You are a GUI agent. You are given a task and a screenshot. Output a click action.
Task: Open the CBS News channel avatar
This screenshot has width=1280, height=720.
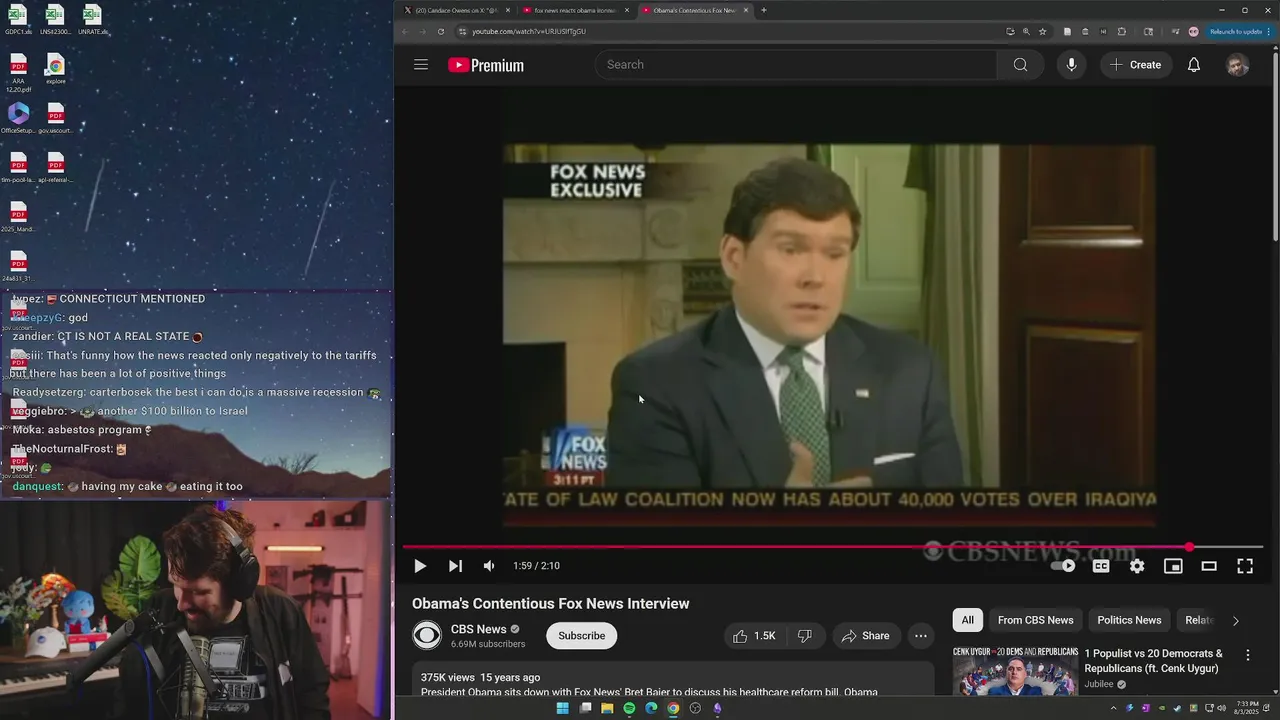pos(427,636)
